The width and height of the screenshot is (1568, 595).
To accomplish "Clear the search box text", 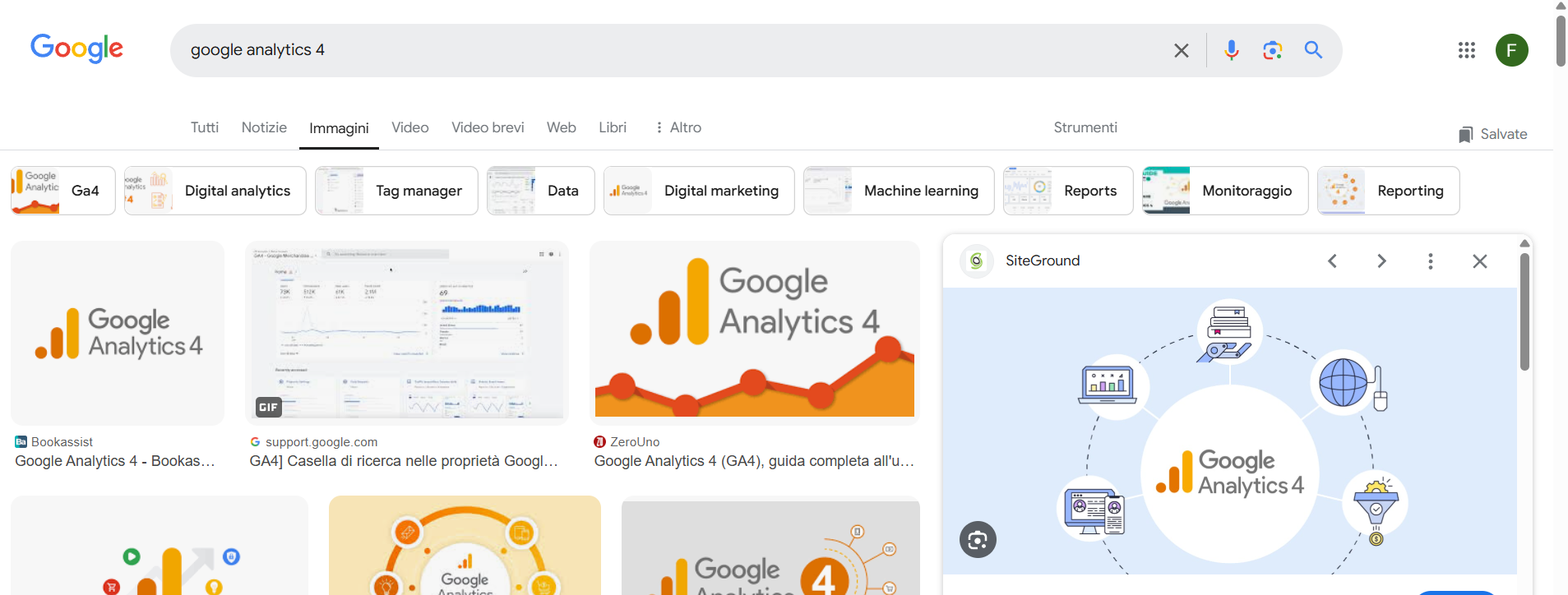I will [1181, 50].
